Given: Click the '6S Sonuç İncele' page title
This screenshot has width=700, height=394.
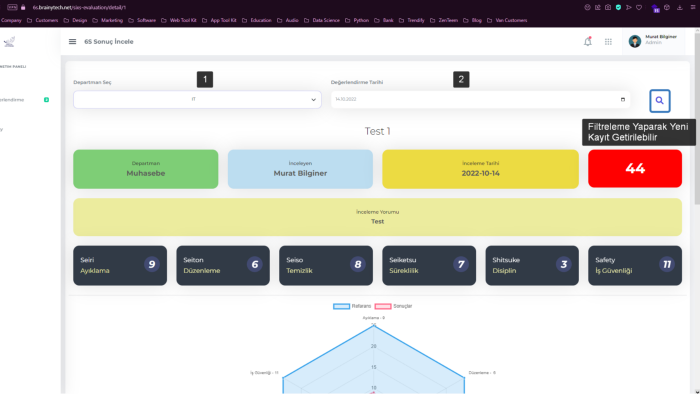Looking at the screenshot, I should point(109,41).
